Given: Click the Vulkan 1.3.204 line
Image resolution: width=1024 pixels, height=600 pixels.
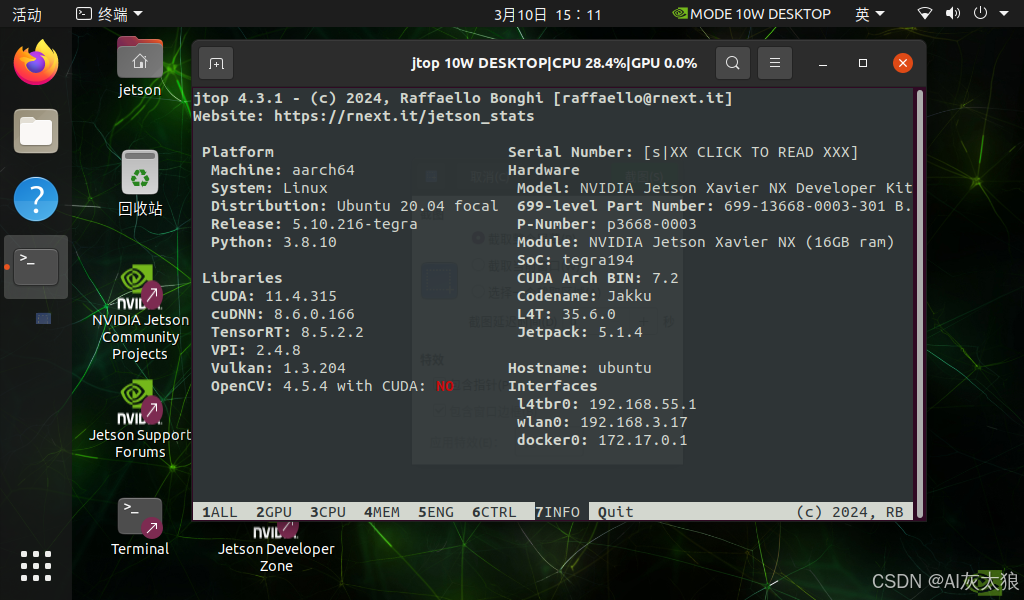Looking at the screenshot, I should click(278, 368).
